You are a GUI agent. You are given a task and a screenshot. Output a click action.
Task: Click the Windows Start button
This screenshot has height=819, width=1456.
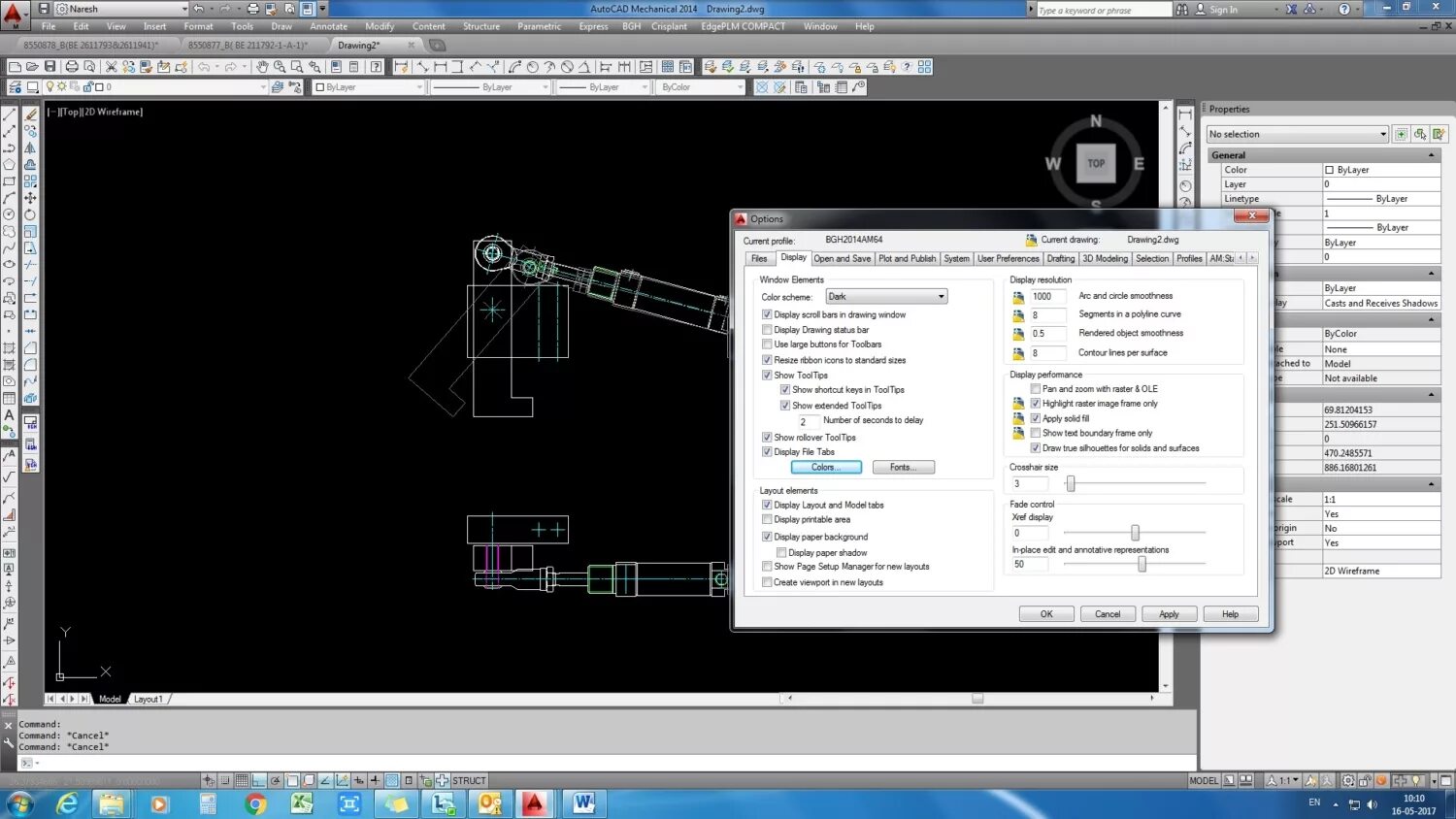19,803
